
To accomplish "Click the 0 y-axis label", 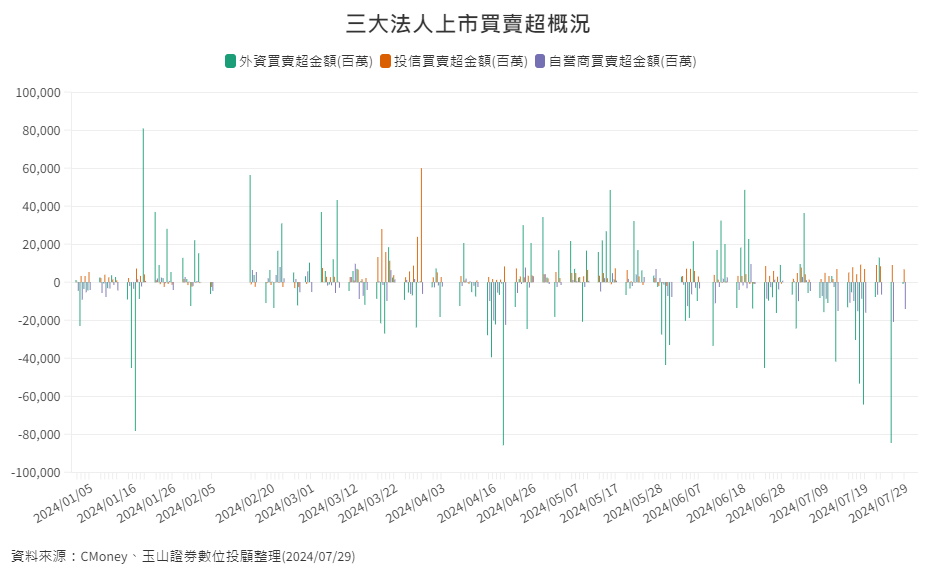I will click(x=57, y=282).
